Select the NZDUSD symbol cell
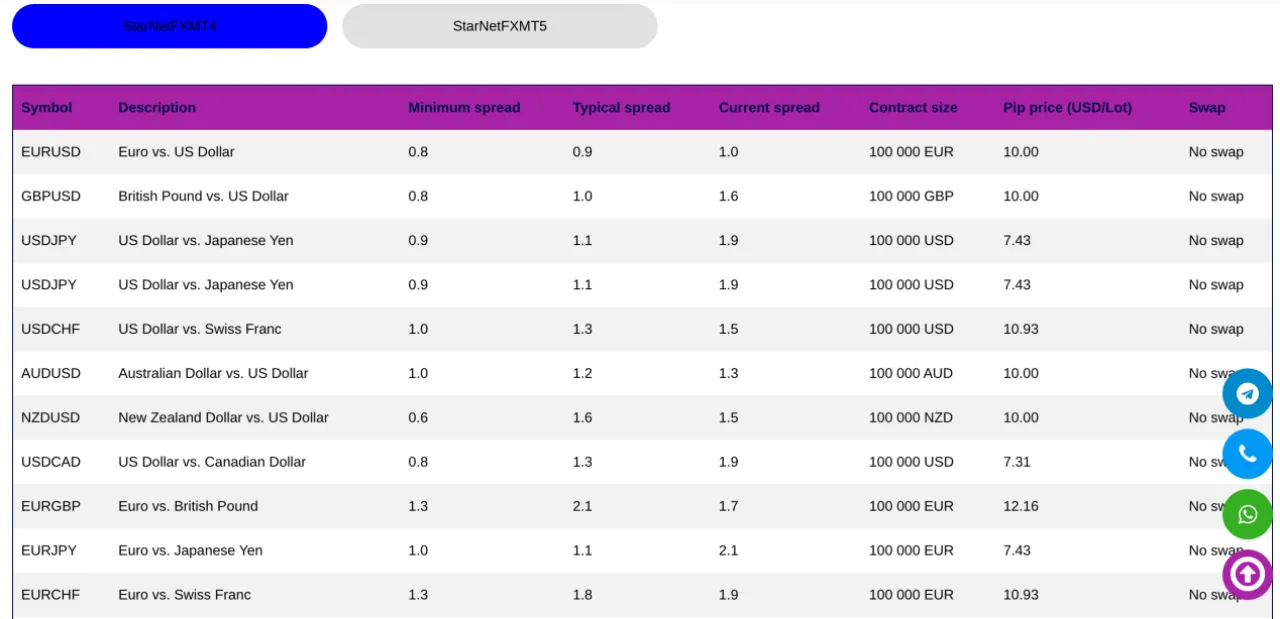The width and height of the screenshot is (1280, 619). click(51, 417)
